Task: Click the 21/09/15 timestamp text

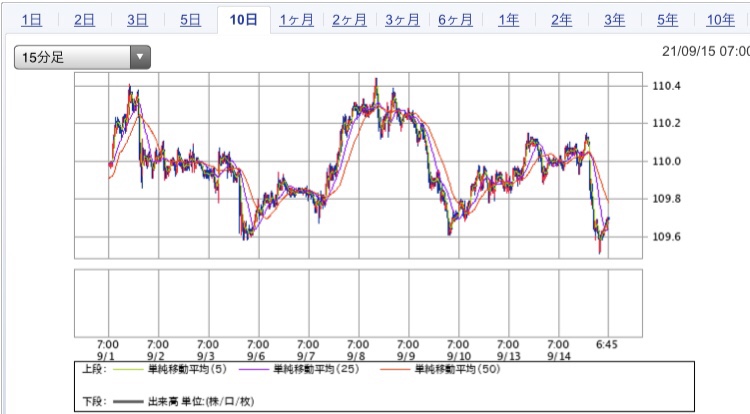Action: coord(706,51)
